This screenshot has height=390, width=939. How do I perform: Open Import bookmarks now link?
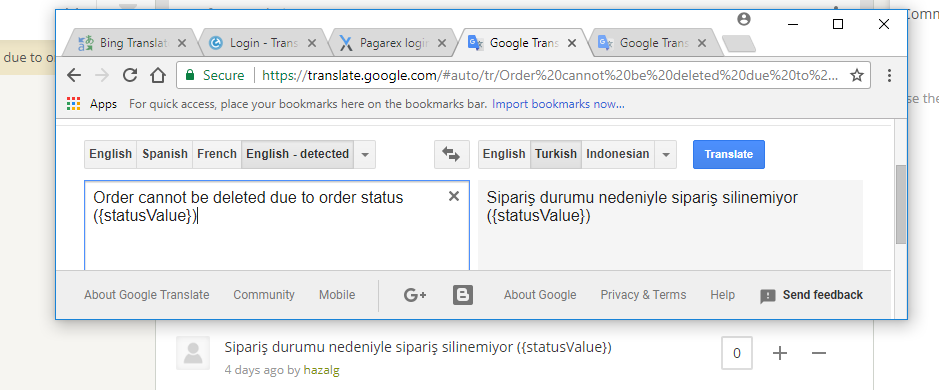tap(558, 104)
